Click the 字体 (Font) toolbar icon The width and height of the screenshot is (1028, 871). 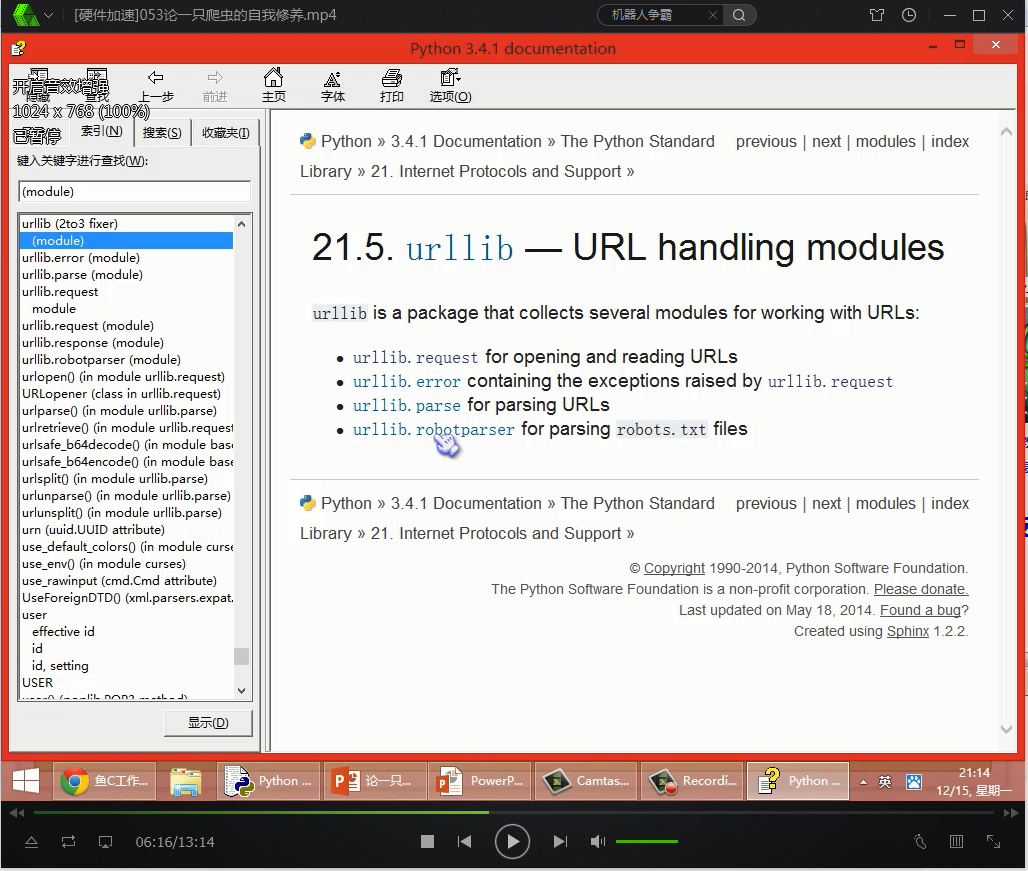coord(333,85)
